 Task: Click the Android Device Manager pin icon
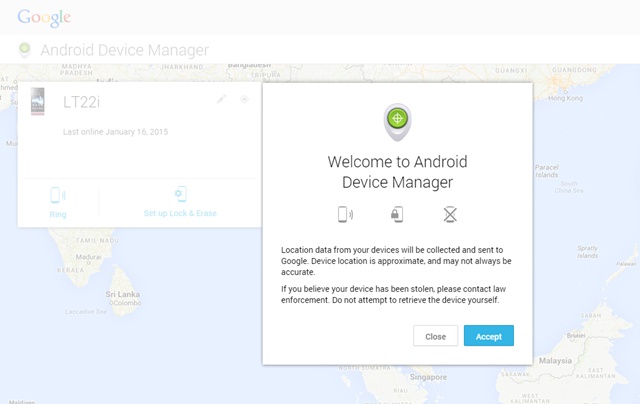click(x=24, y=50)
